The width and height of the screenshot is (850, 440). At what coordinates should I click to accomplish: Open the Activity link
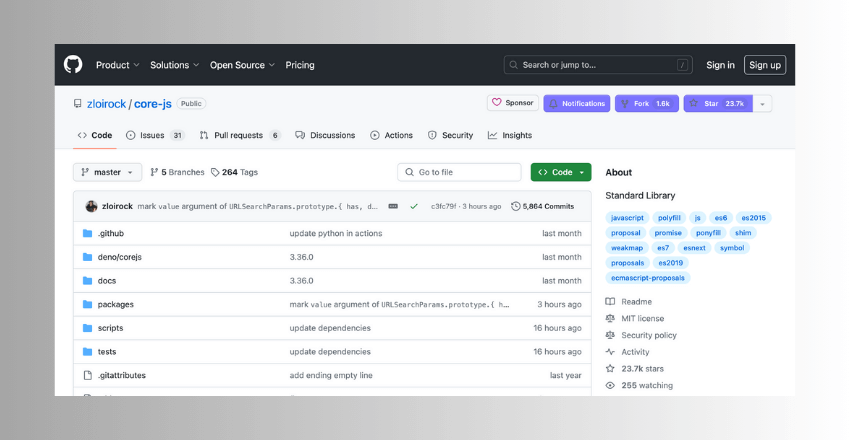click(628, 352)
